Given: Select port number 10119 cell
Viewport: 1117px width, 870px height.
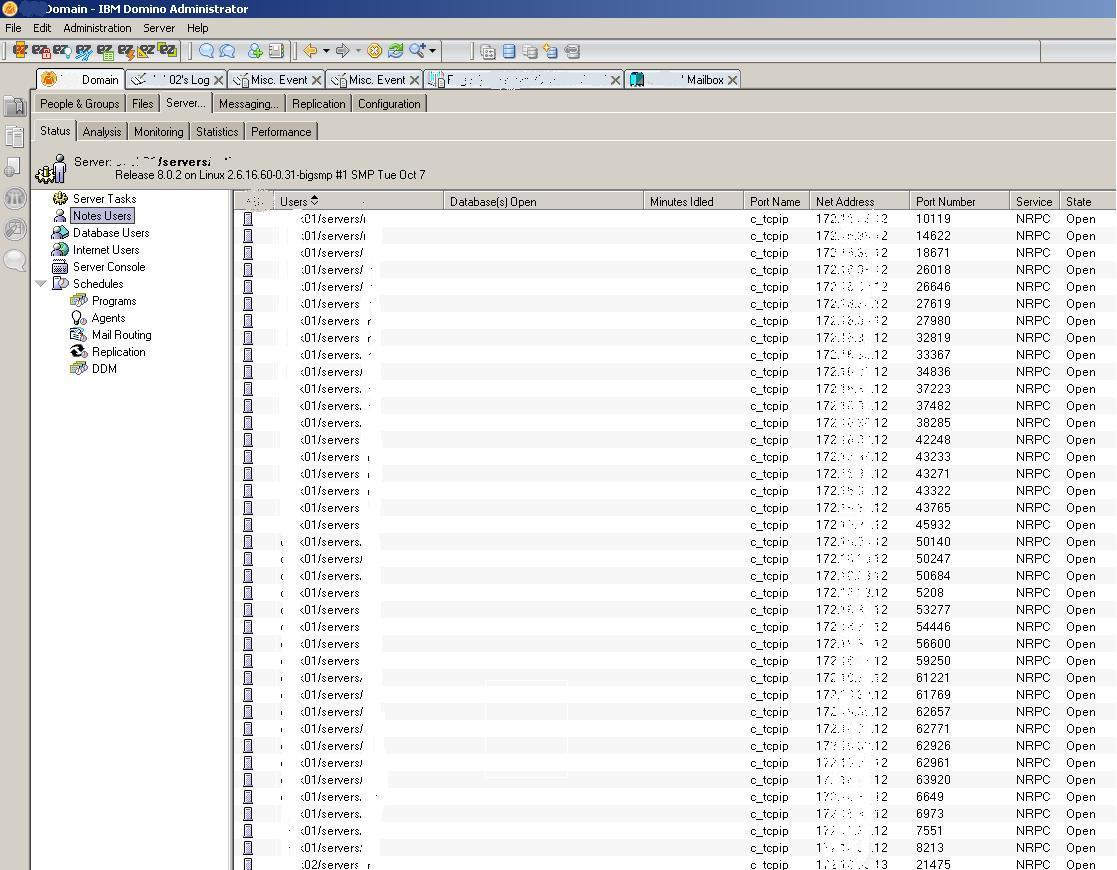Looking at the screenshot, I should click(933, 219).
